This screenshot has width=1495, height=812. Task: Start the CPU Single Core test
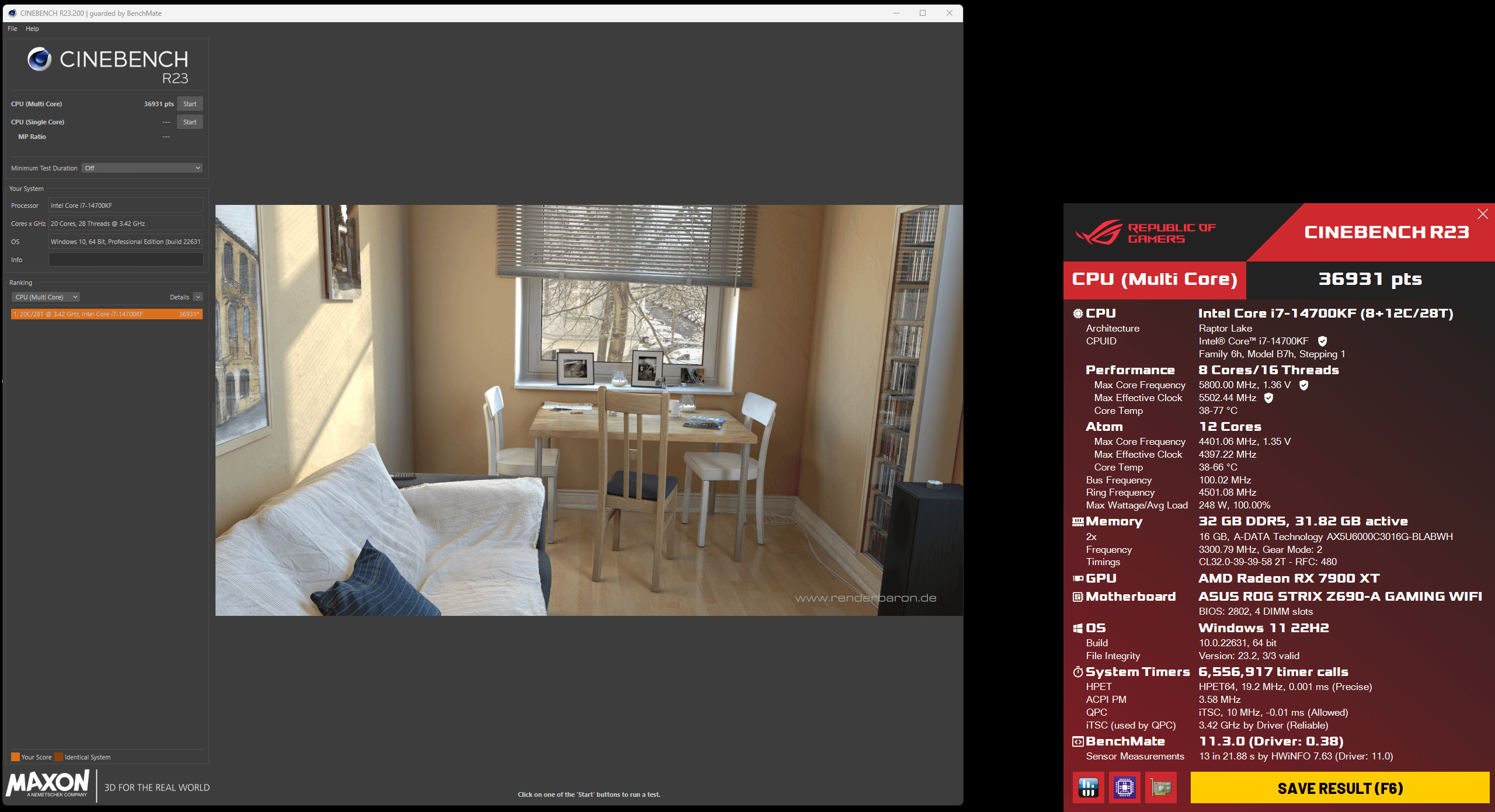(x=190, y=122)
